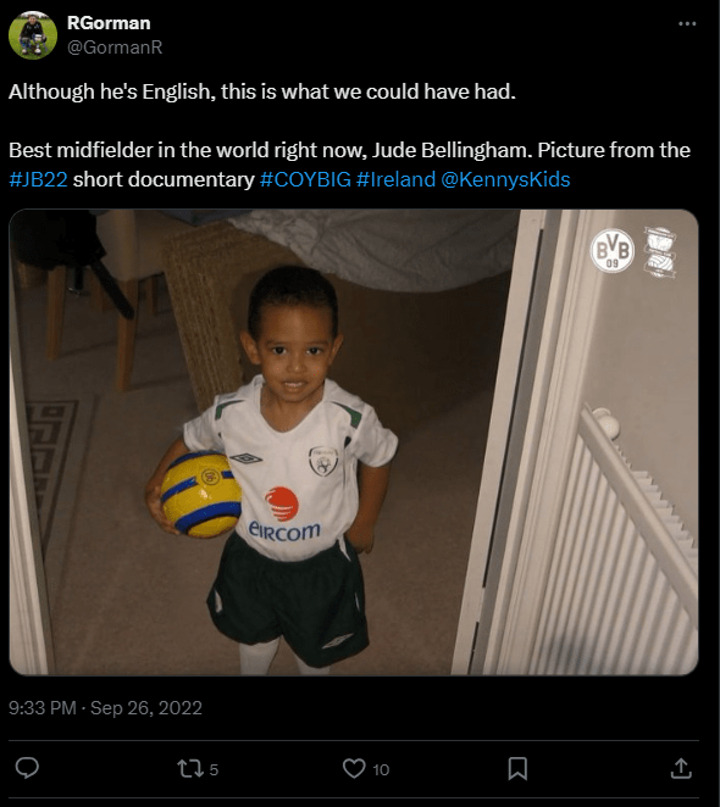The height and width of the screenshot is (807, 720).
Task: Click the RGorman display name
Action: [108, 22]
